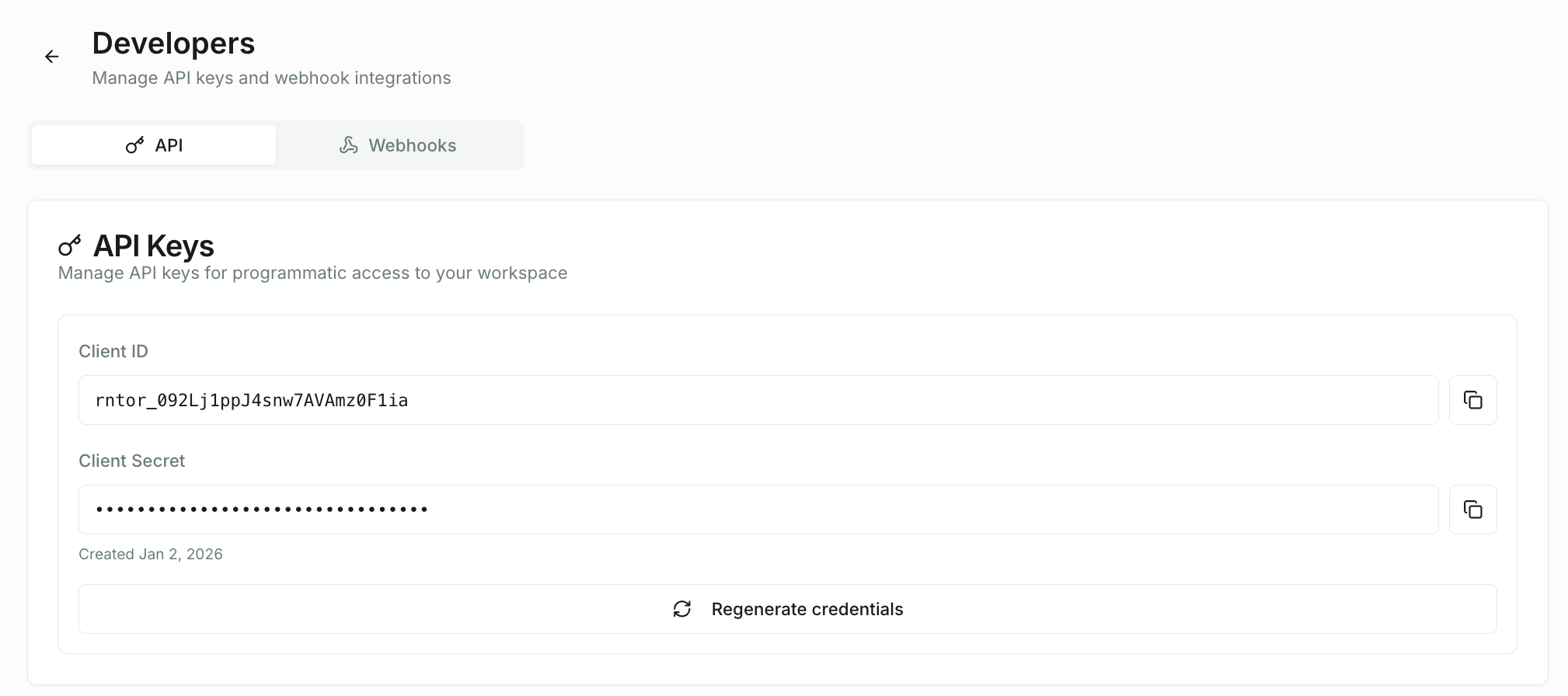Screen dimensions: 1568x696
Task: Click the key icon next to API Keys heading
Action: [x=71, y=245]
